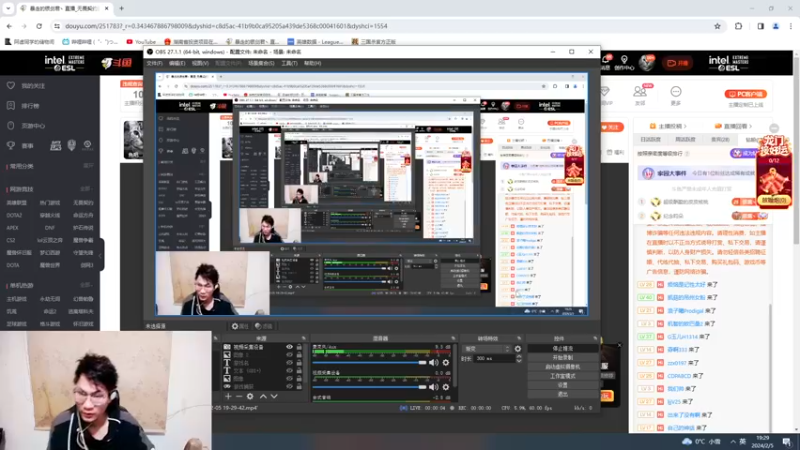Increase transition duration stepper
This screenshot has width=800, height=450.
point(519,357)
